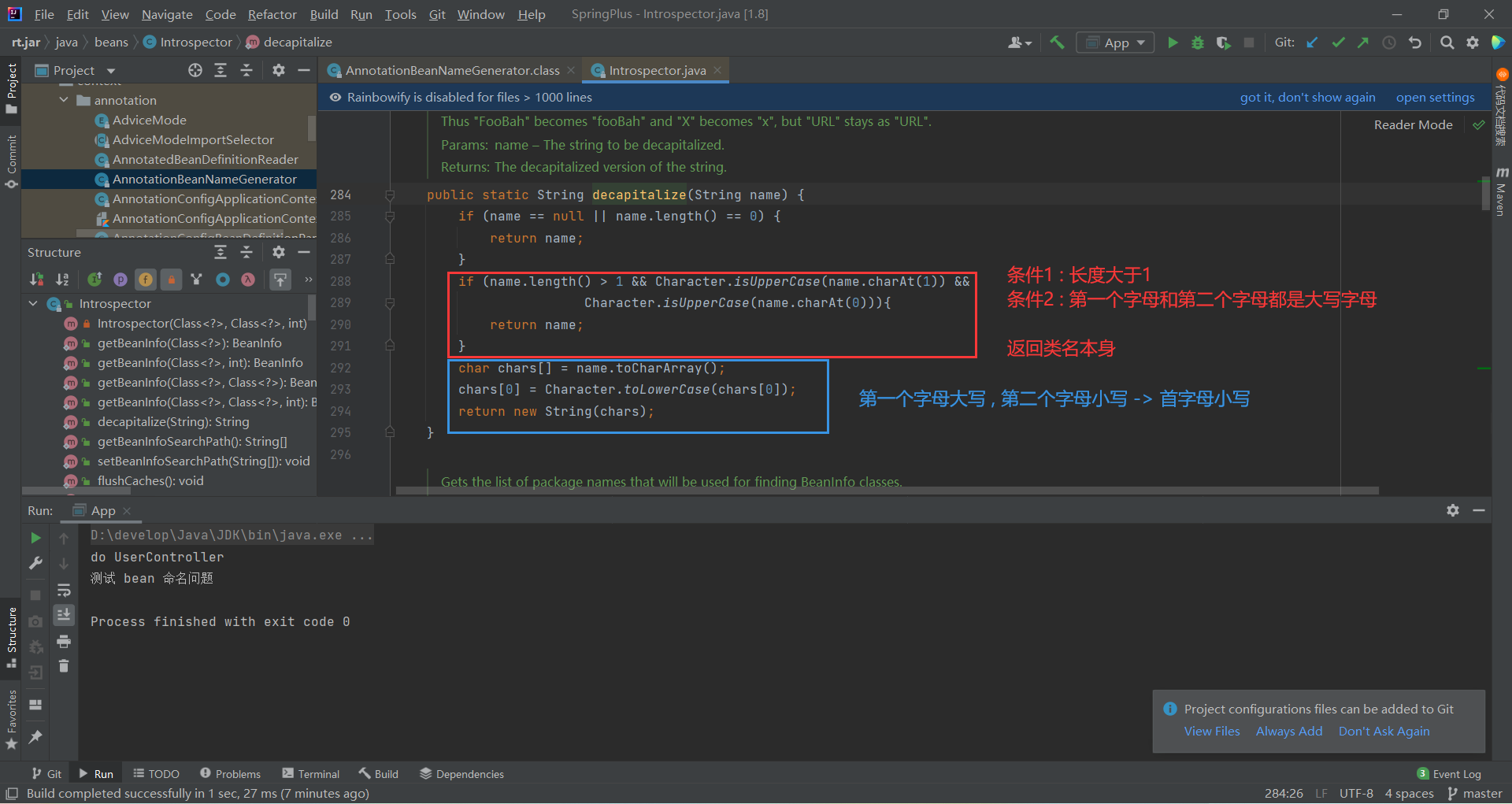
Task: Run App with green play button in toolbar
Action: pos(1173,43)
